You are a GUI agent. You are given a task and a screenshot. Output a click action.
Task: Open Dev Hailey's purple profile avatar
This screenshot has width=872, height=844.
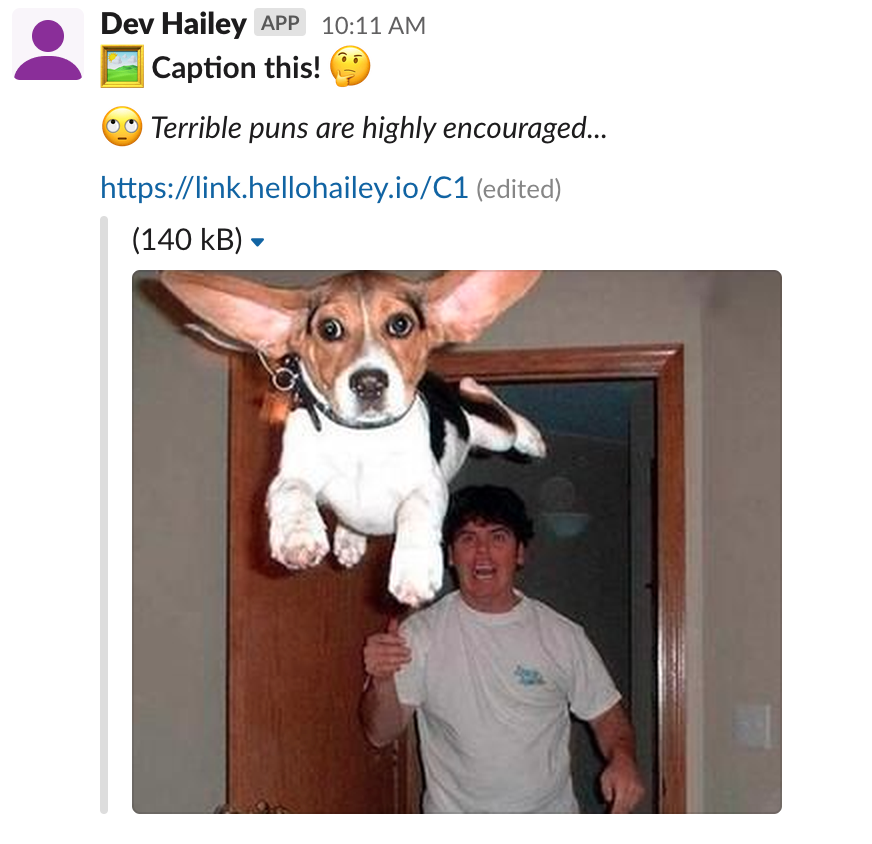tap(48, 44)
